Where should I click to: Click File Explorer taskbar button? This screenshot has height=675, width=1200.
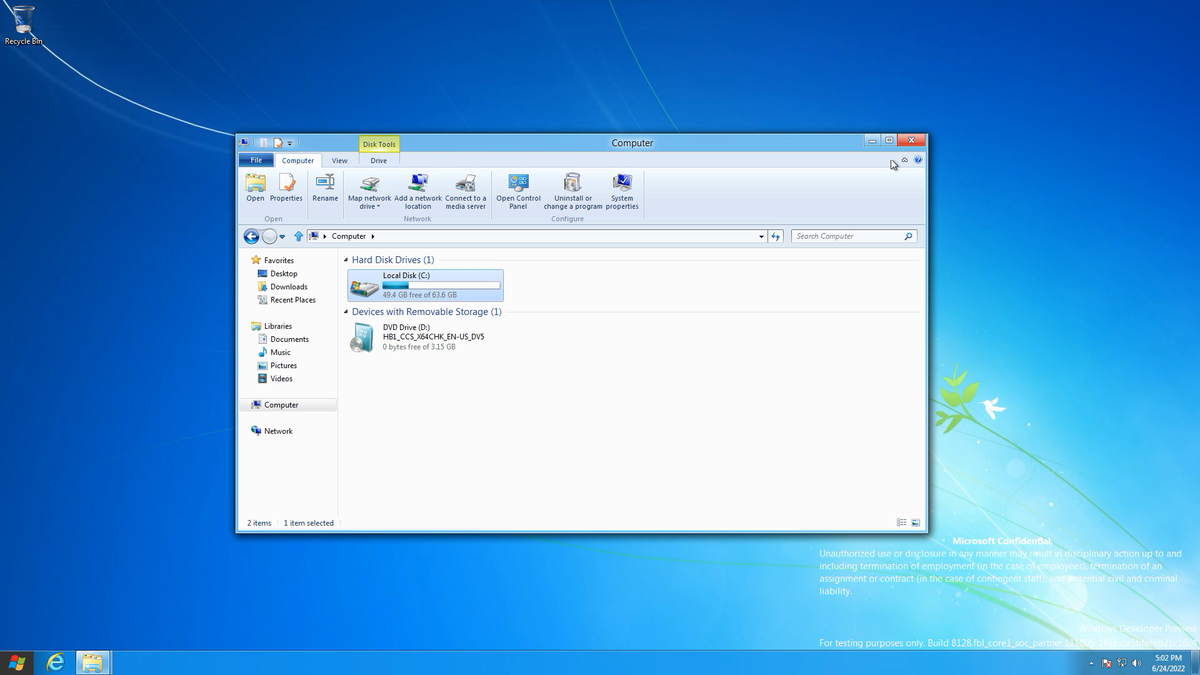(92, 662)
